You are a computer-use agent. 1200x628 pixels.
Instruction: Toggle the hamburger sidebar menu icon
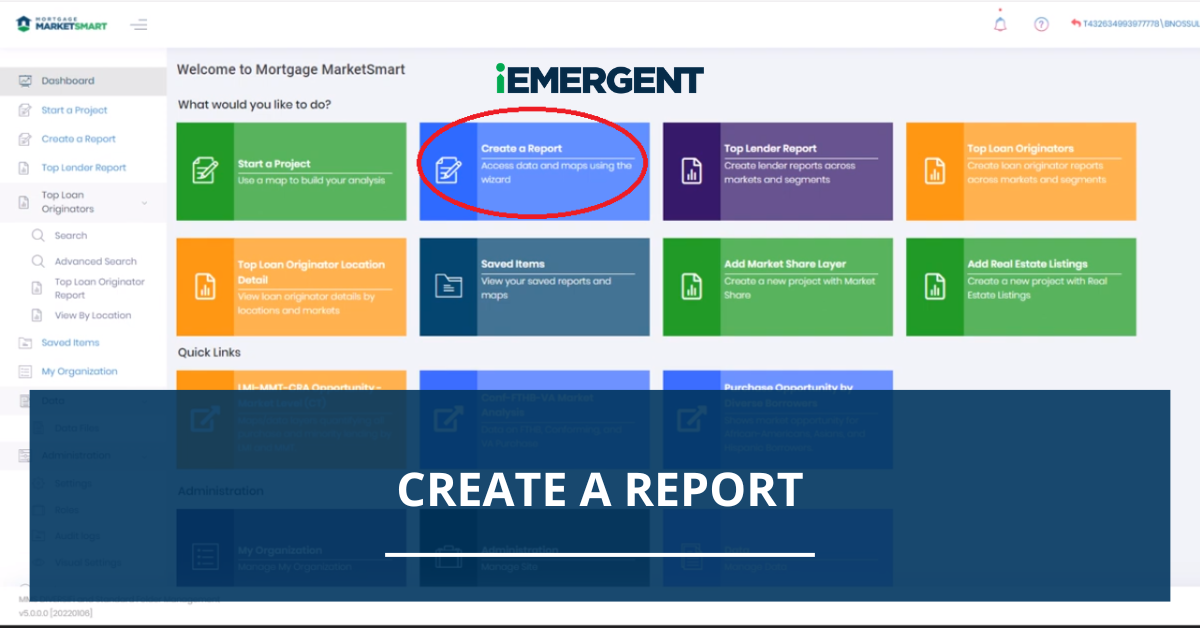click(139, 24)
